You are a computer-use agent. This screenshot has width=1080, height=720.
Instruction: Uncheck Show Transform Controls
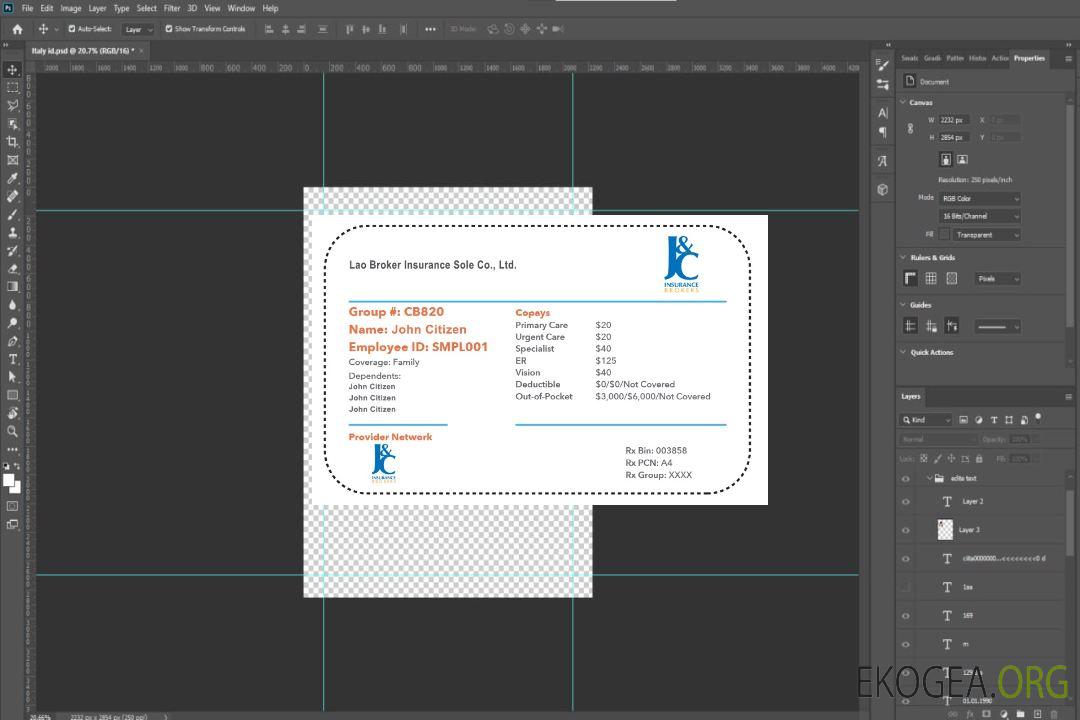169,29
